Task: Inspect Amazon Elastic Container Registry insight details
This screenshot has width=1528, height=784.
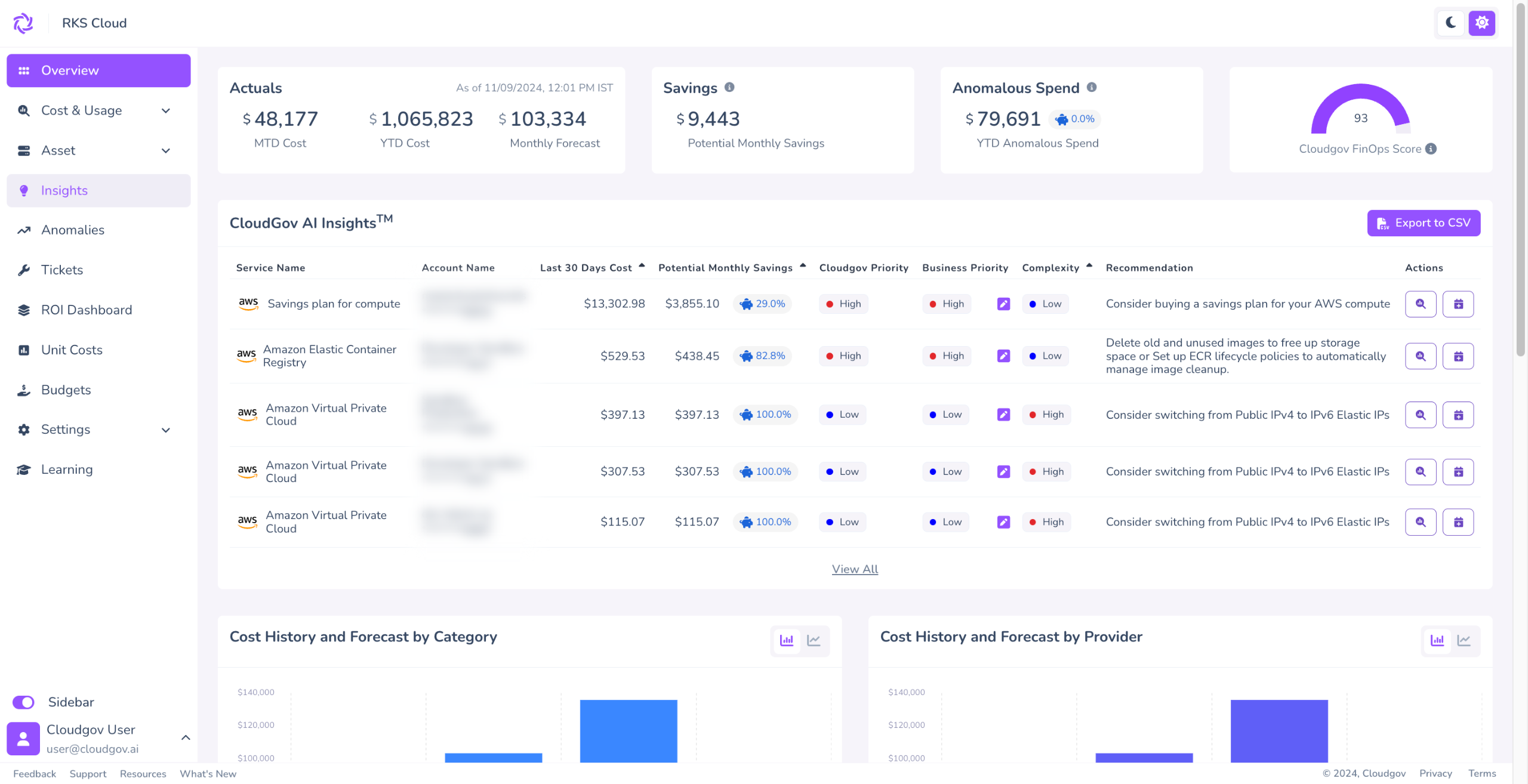Action: [1420, 356]
